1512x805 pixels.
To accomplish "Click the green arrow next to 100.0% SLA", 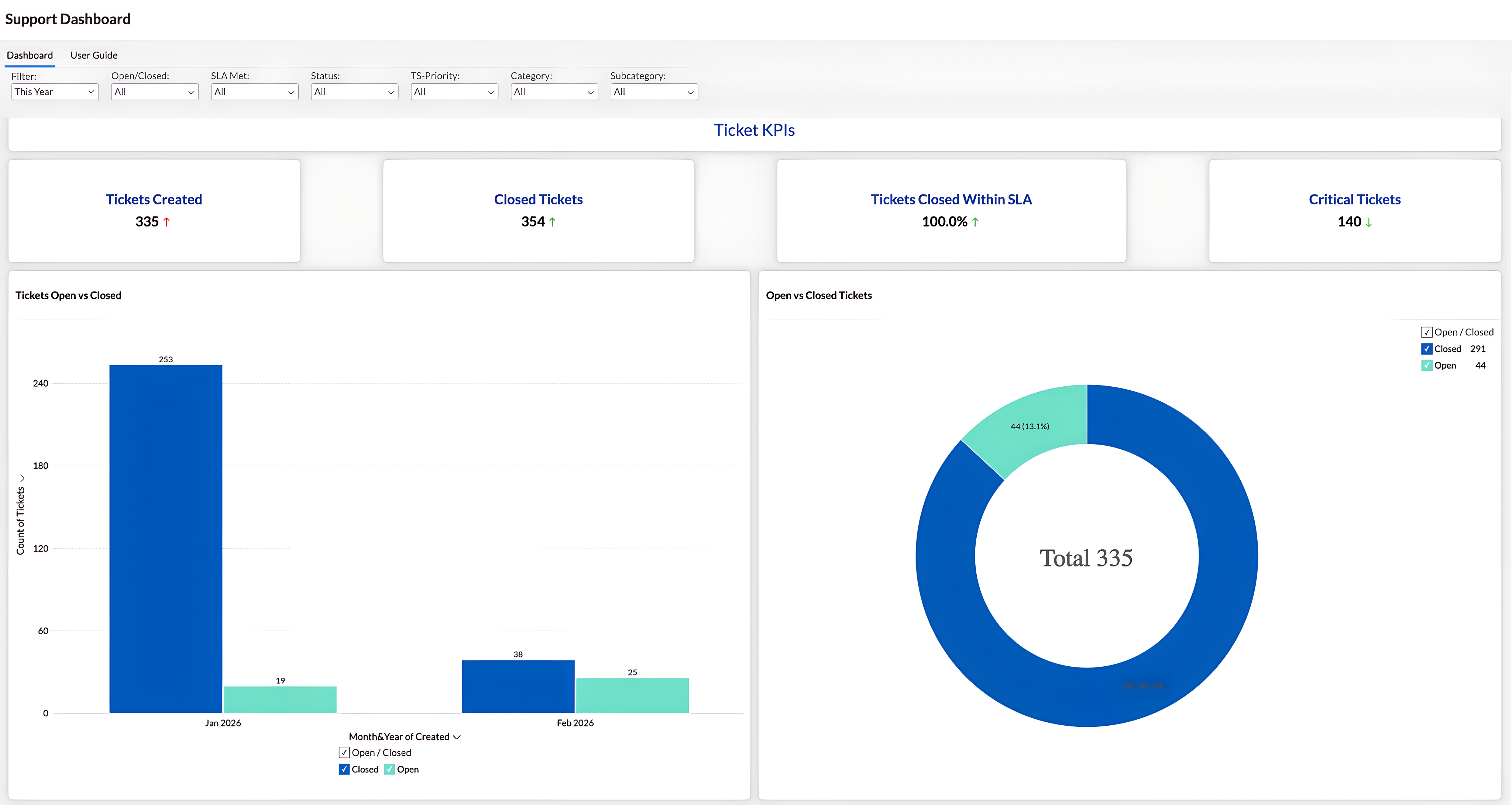I will point(975,222).
